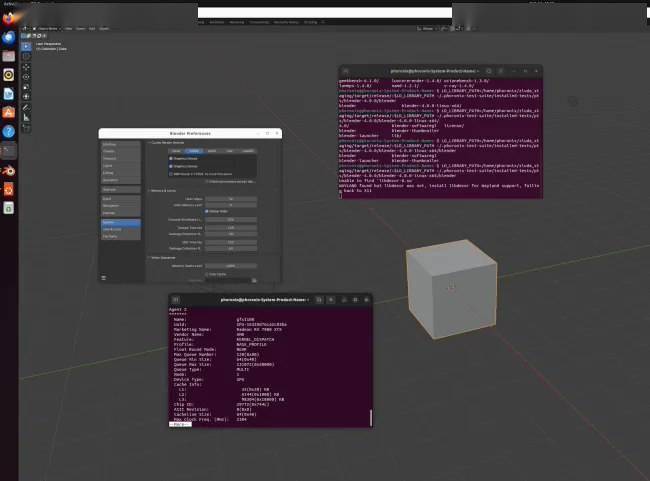Collapse the Cycles Render Devices section
Image resolution: width=650 pixels, height=481 pixels.
point(167,143)
